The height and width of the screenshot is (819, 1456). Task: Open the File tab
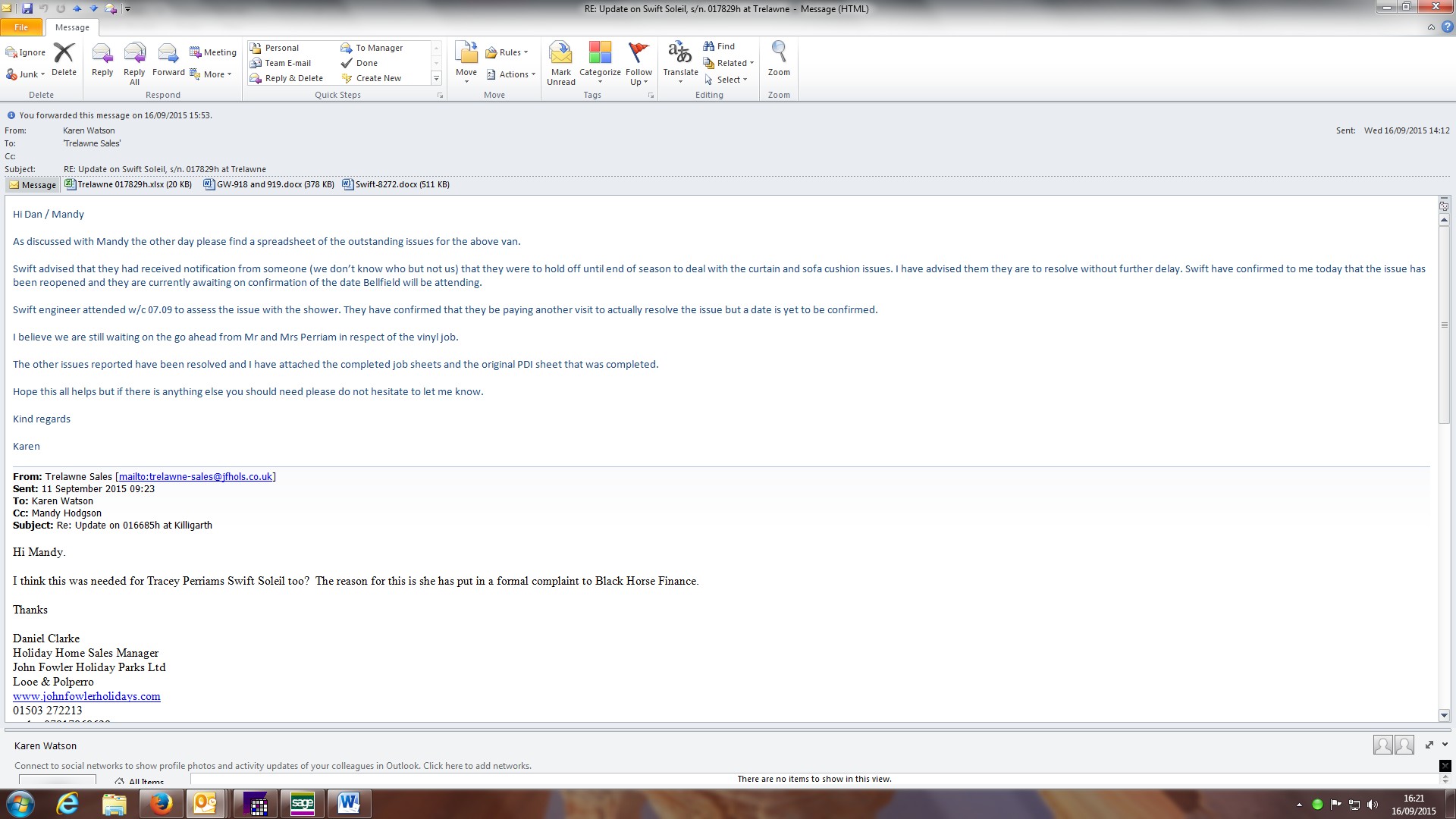click(x=21, y=27)
